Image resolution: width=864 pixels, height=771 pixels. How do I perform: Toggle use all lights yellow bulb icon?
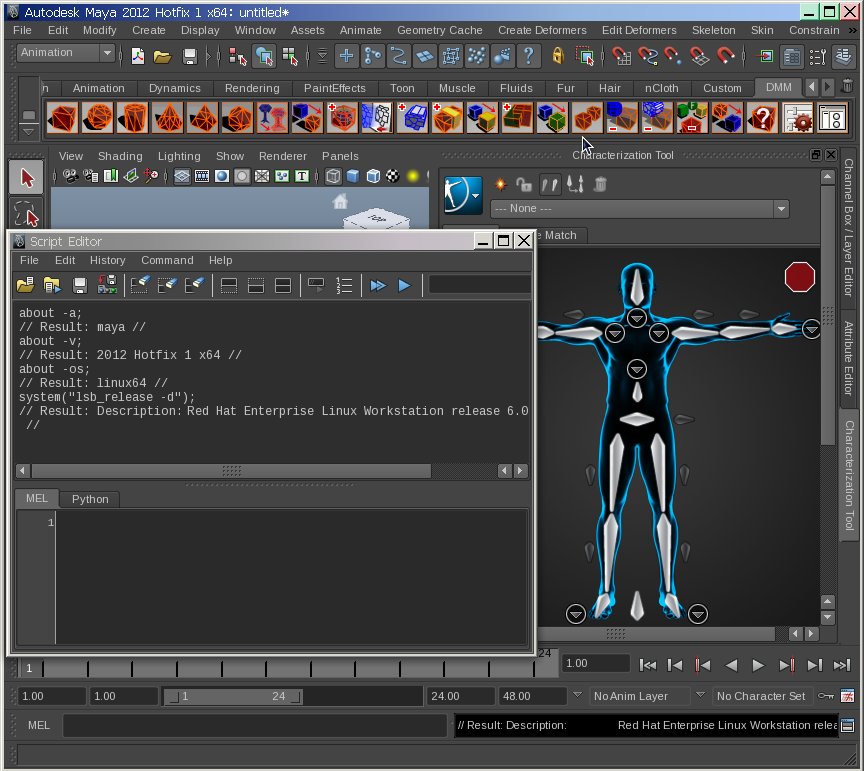tap(412, 176)
